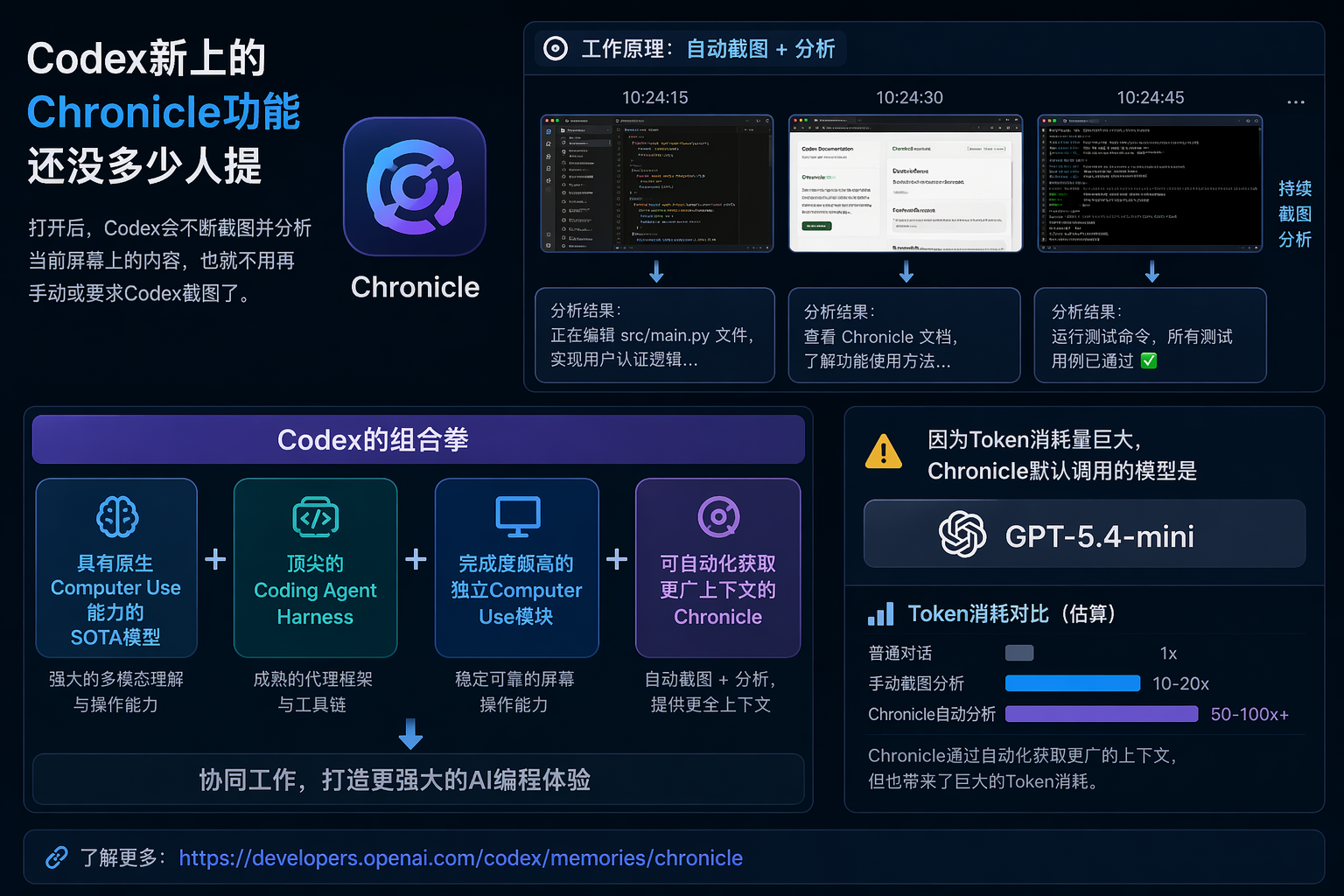
Task: Click the note Chronicle通过自动化获取更广的上下文
Action: pyautogui.click(x=1022, y=768)
